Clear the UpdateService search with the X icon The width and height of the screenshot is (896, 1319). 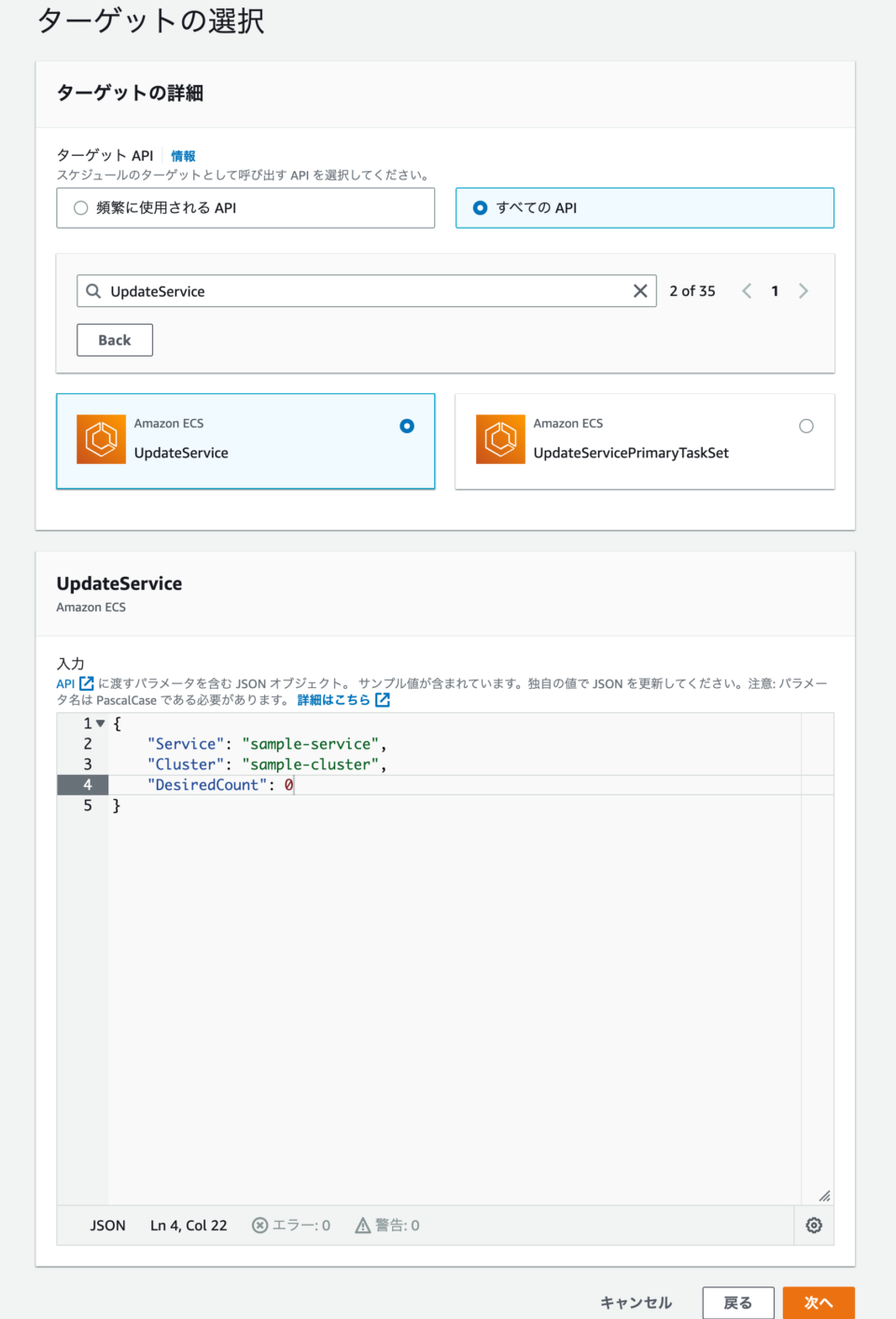[x=640, y=290]
